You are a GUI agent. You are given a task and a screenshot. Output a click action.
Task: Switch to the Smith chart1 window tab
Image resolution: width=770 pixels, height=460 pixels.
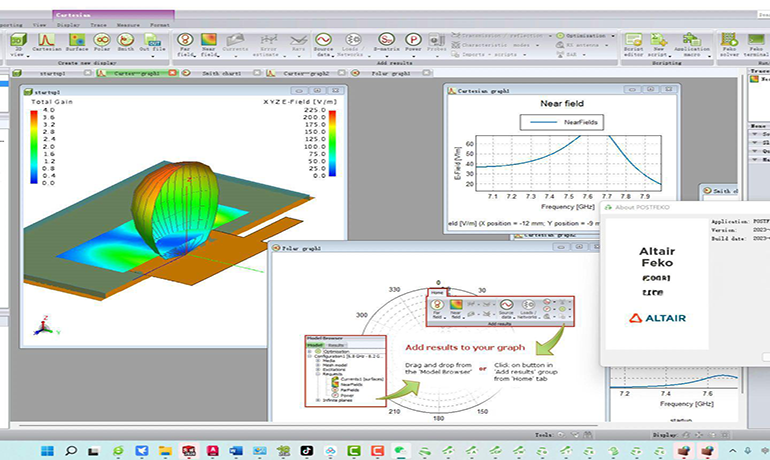[221, 73]
